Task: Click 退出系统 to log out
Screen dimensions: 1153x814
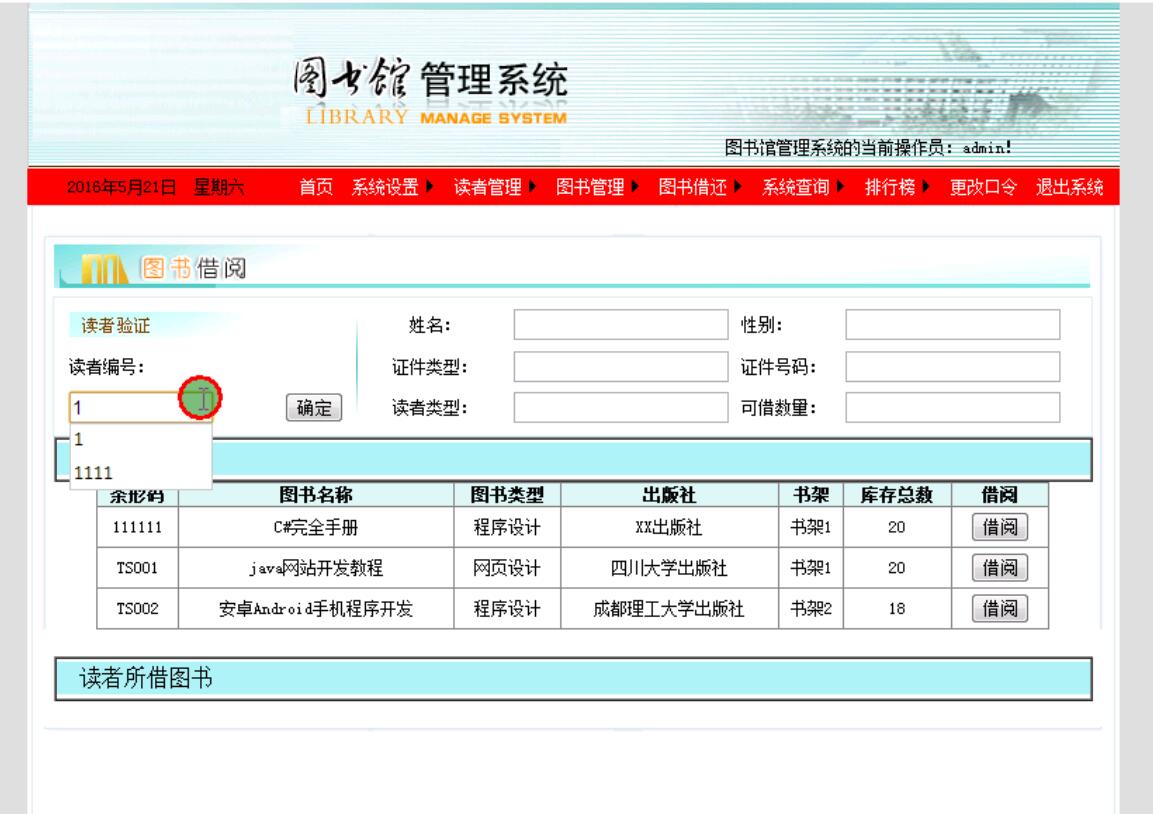Action: pos(1069,187)
